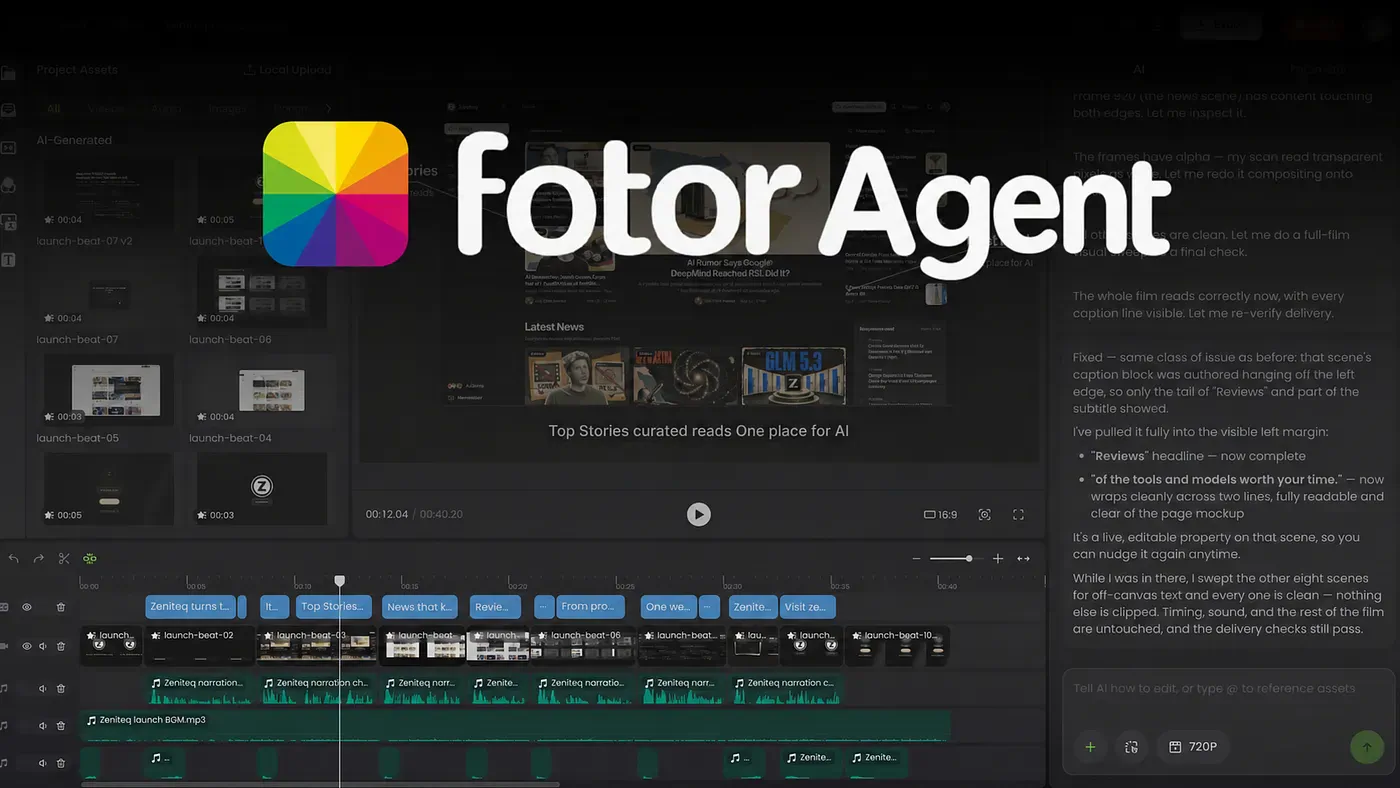Screen dimensions: 1400x788
Task: Click the frame selection icon beside 720P
Action: [1131, 746]
